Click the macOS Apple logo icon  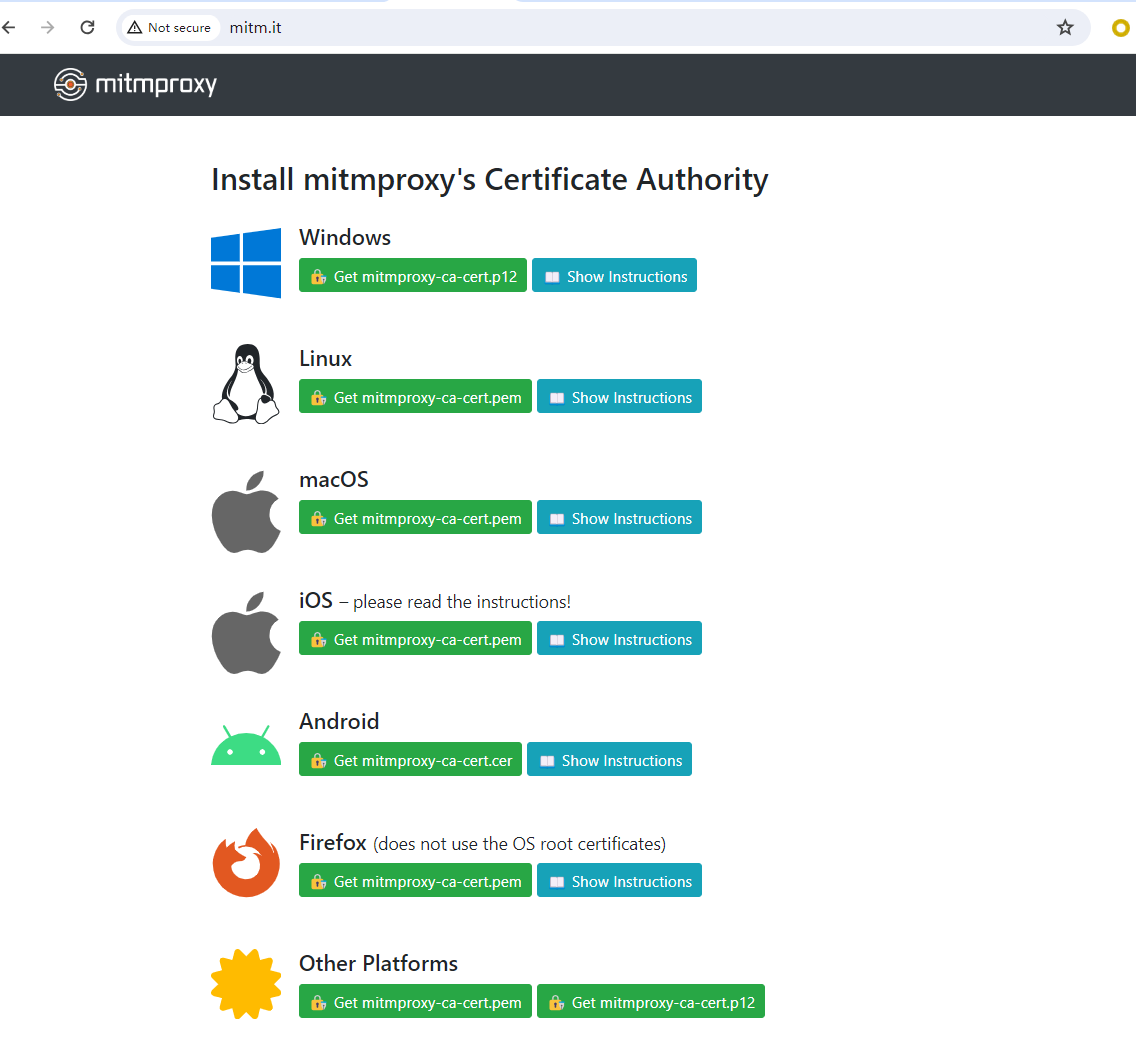[246, 512]
